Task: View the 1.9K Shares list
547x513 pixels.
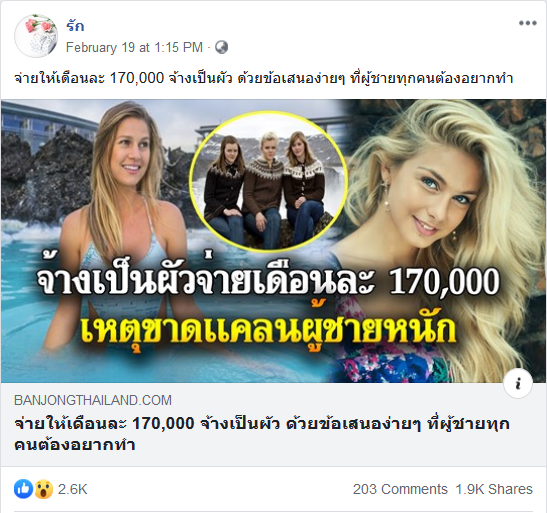Action: tap(494, 489)
